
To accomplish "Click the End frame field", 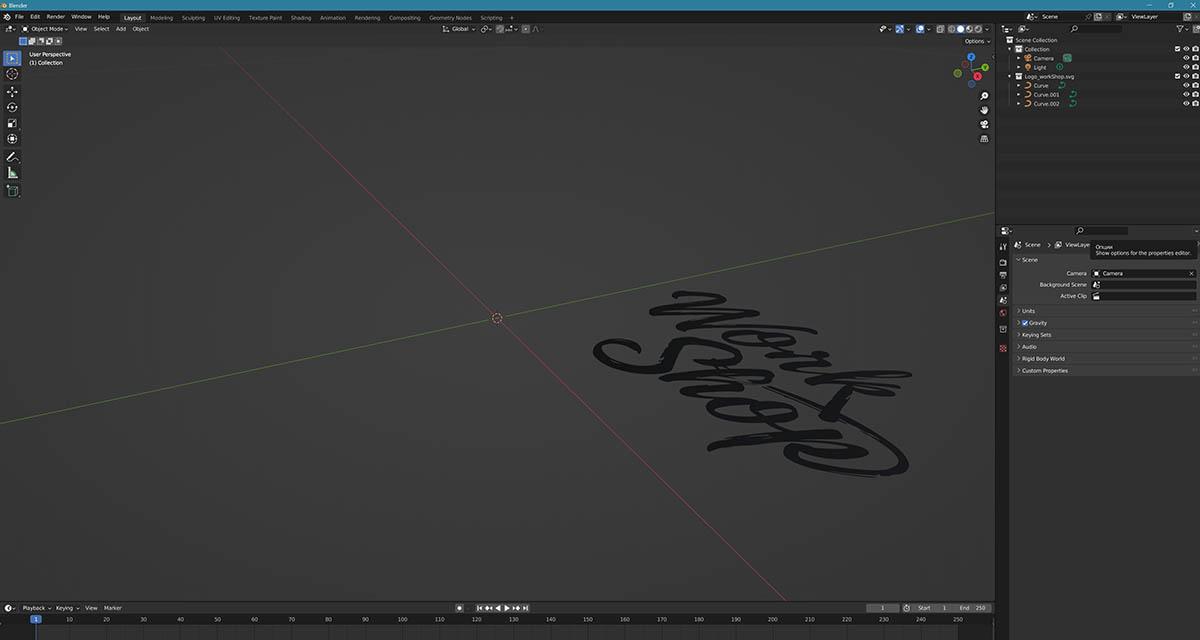I will click(x=973, y=608).
